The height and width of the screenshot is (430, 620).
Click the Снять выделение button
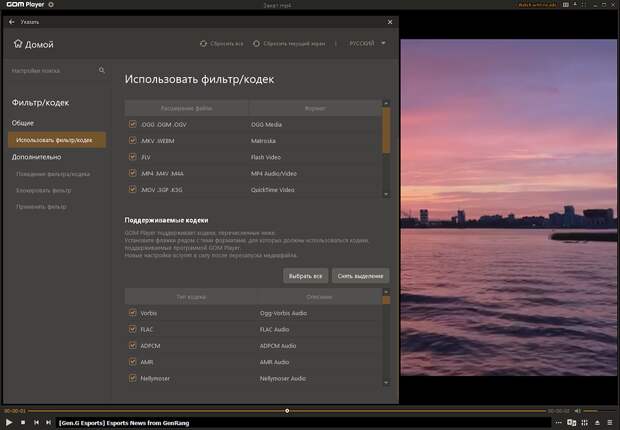point(360,275)
